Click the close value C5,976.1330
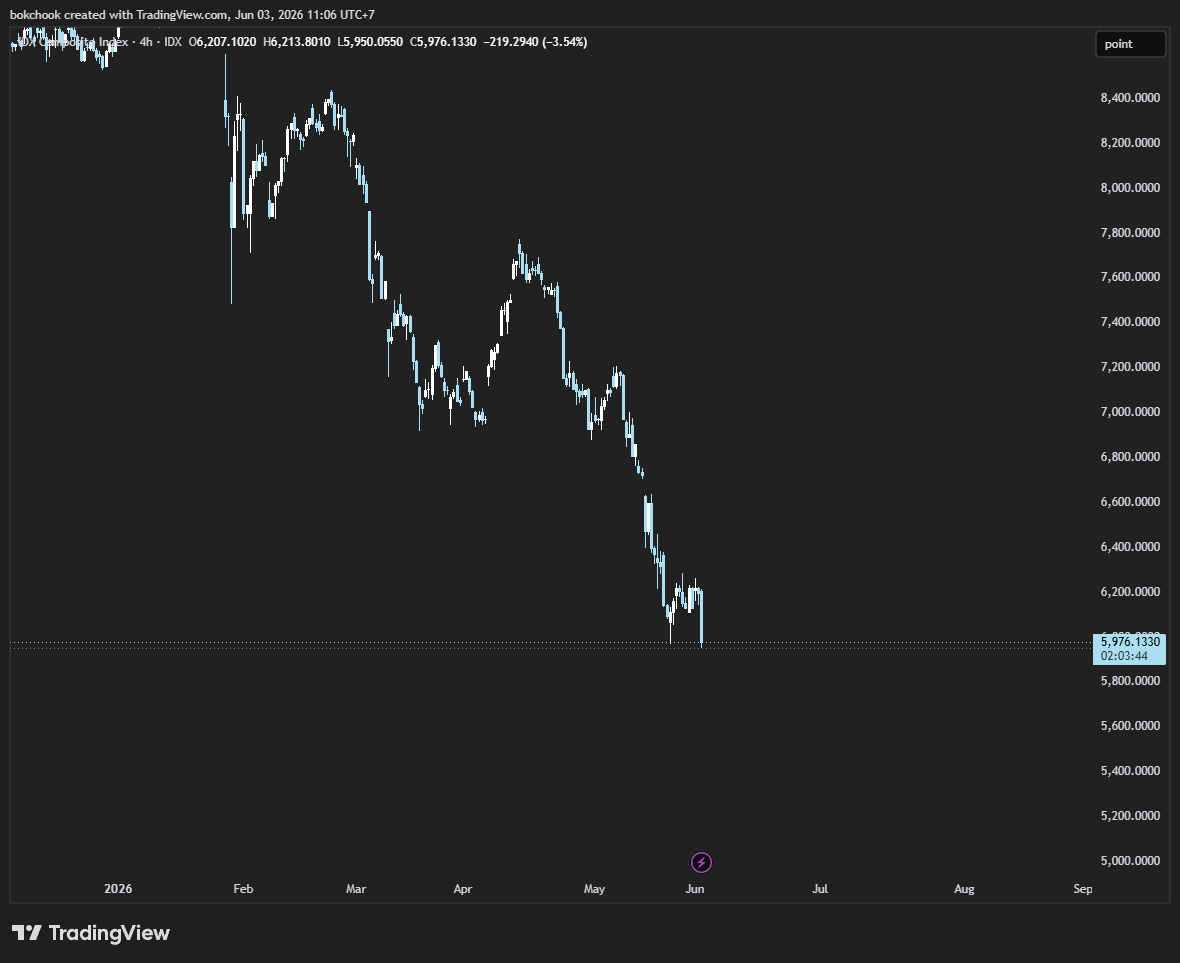Image resolution: width=1180 pixels, height=963 pixels. [x=442, y=42]
